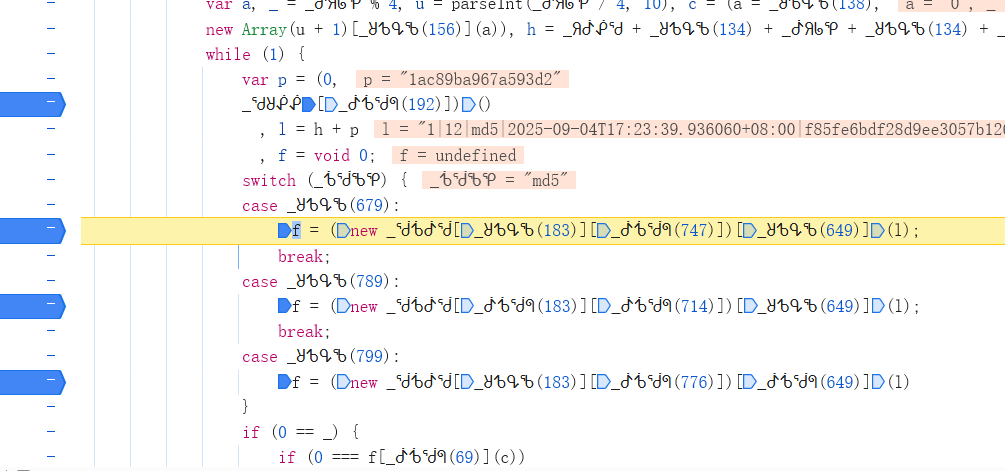Toggle the inline marker before the (183) call on the (714) line
The image size is (1005, 471).
click(x=468, y=306)
